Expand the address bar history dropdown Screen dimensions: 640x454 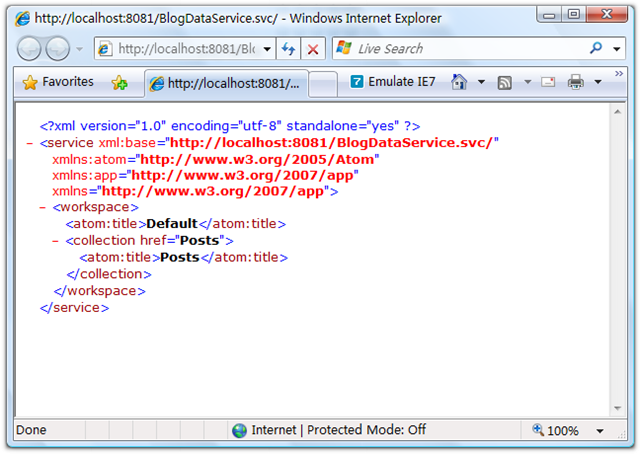264,49
